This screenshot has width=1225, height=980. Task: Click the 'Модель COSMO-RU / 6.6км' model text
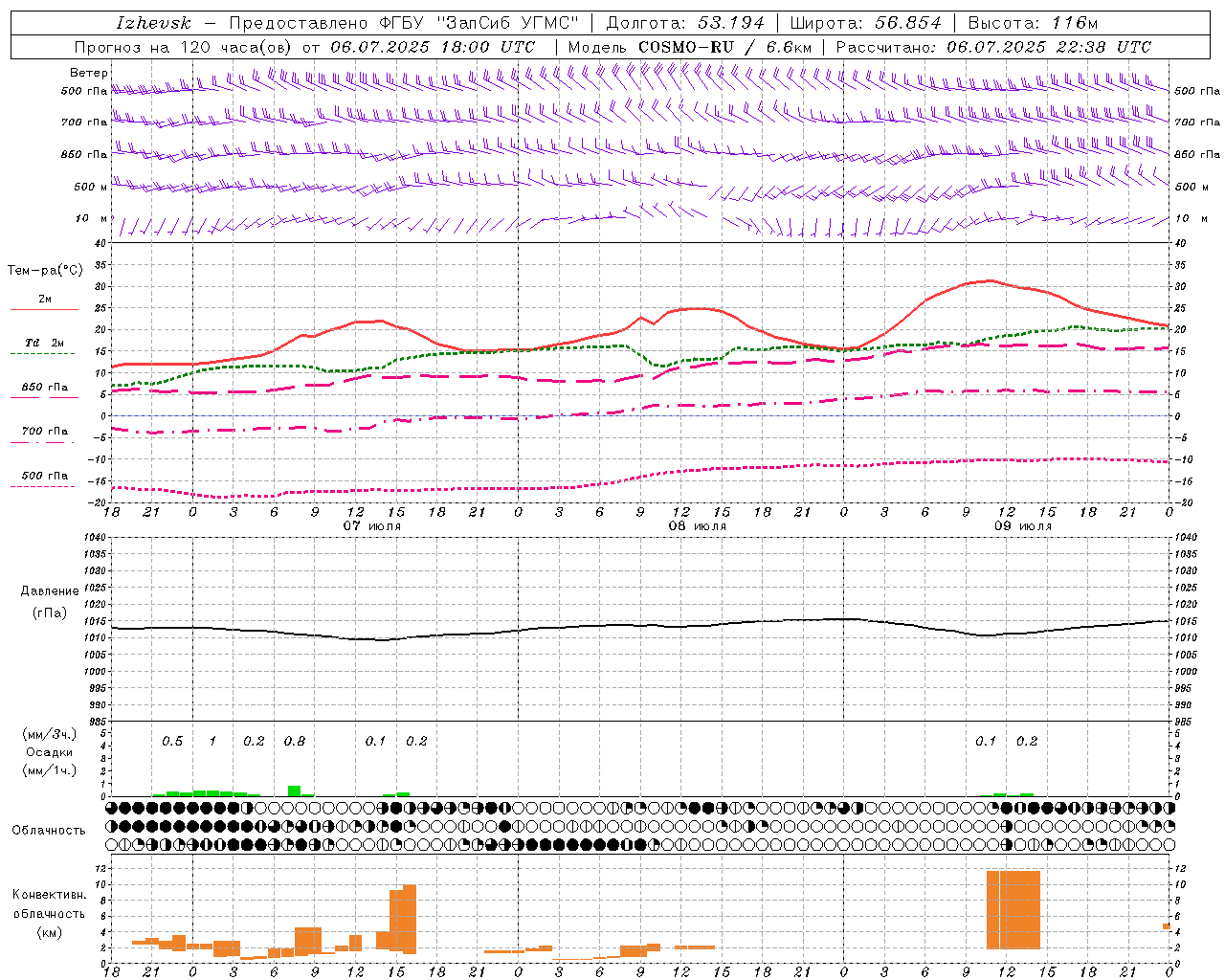click(x=689, y=47)
